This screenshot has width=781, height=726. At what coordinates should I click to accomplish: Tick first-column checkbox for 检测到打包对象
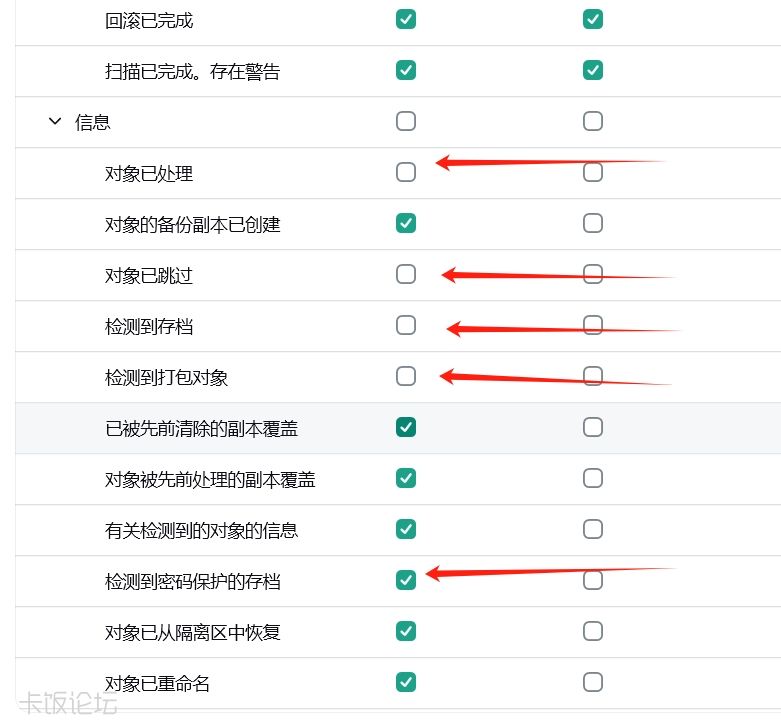[x=406, y=376]
